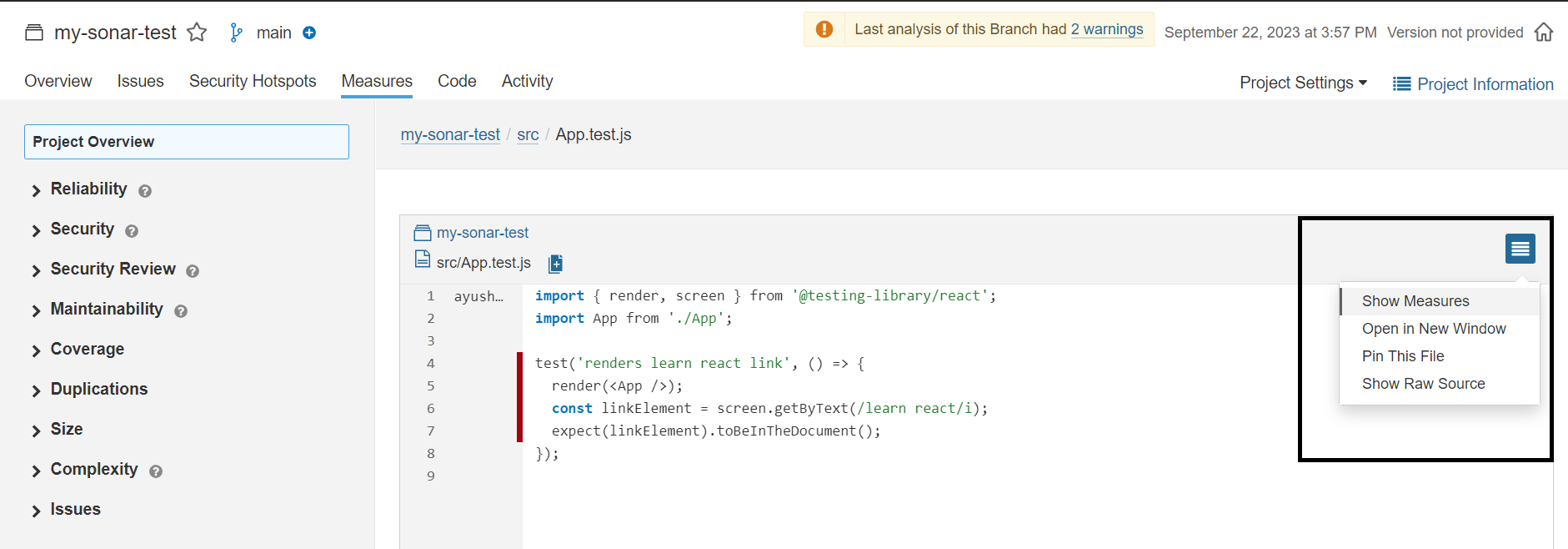
Task: Open the Project Settings dropdown
Action: coord(1303,83)
